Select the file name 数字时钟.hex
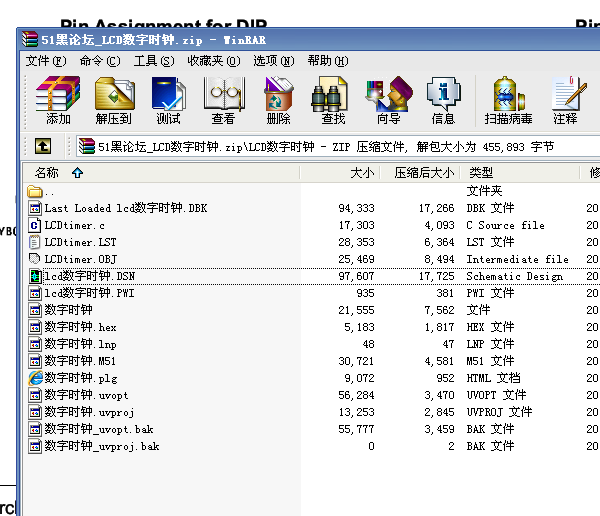Viewport: 600px width, 516px height. [x=80, y=327]
